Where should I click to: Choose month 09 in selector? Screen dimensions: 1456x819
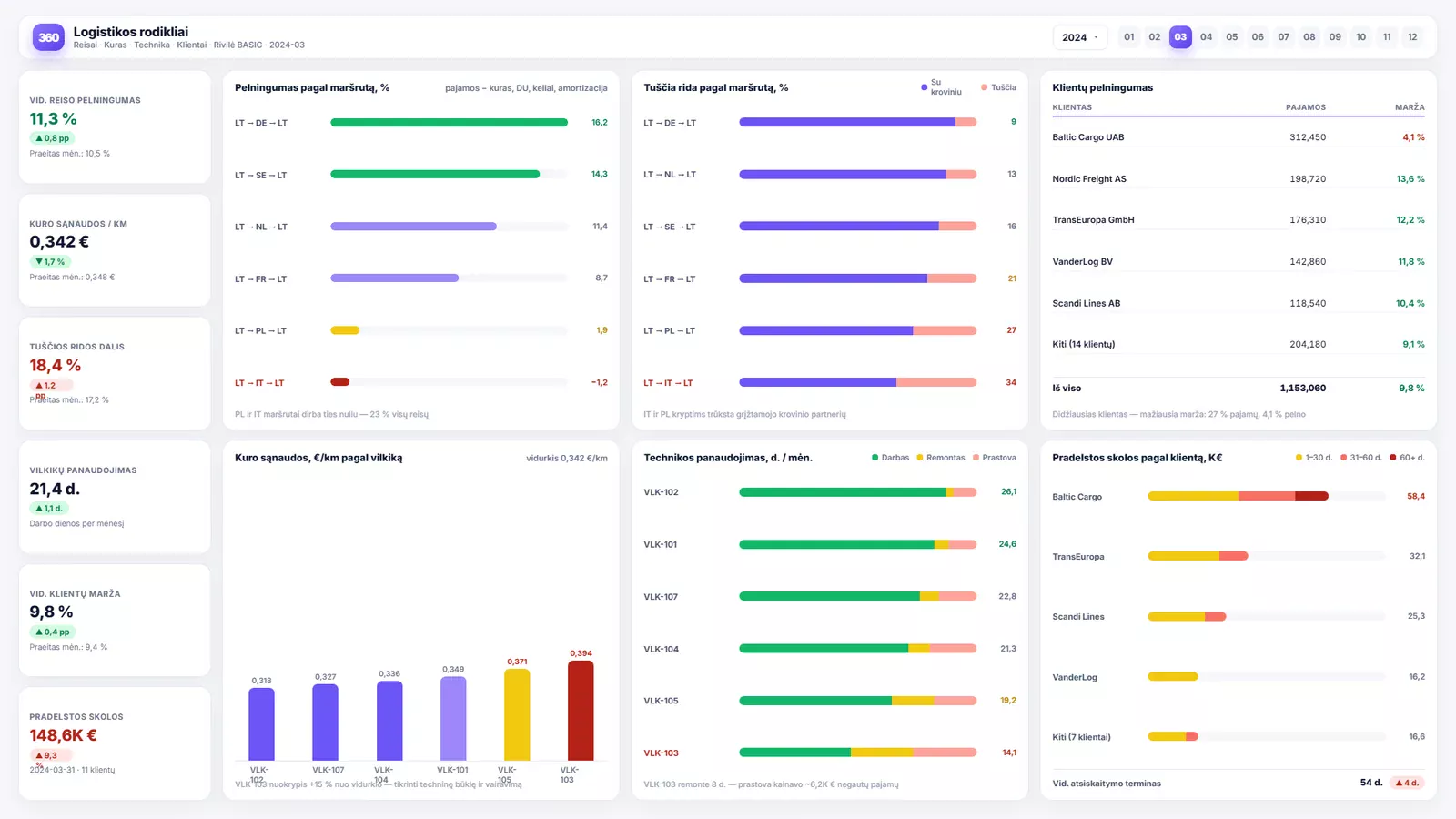tap(1335, 37)
